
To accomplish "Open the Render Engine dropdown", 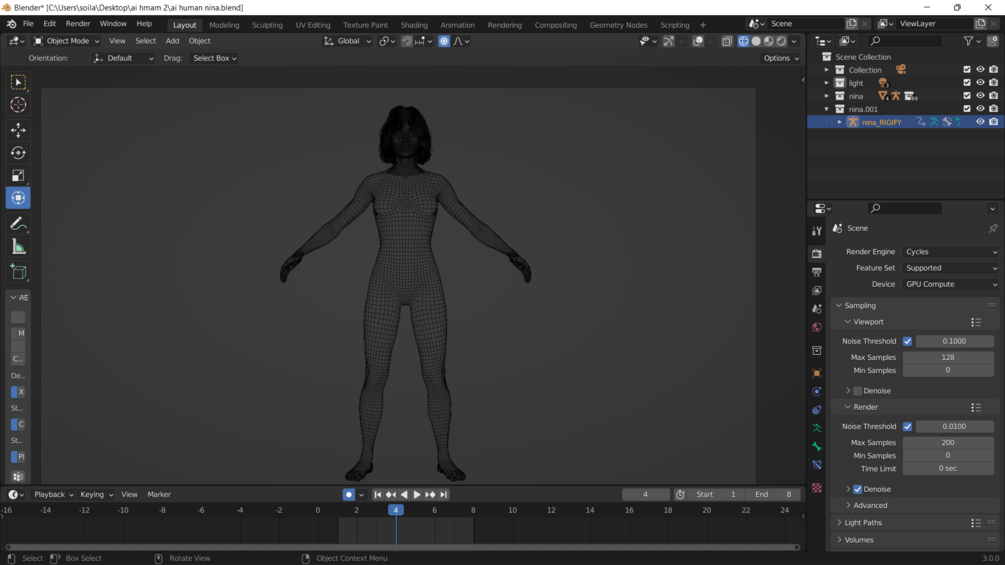I will tap(950, 252).
